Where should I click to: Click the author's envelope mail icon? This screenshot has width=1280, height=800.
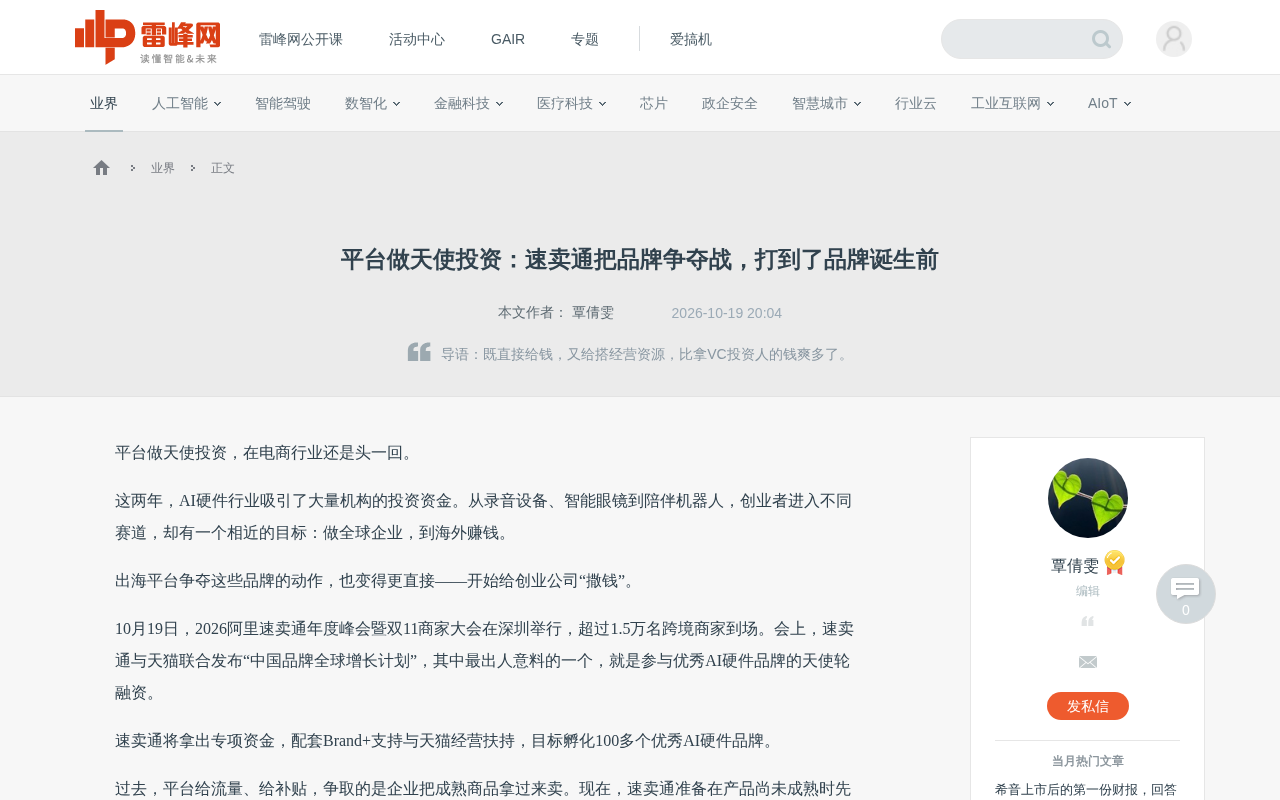click(x=1088, y=662)
